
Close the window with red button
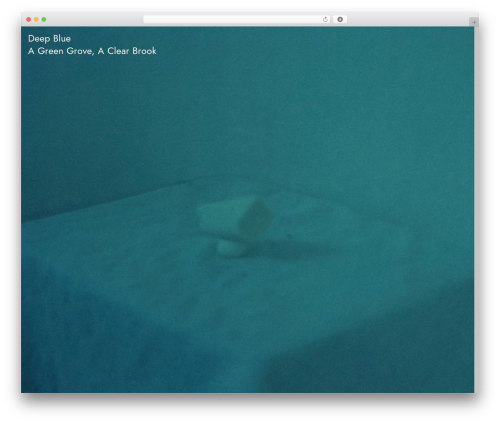click(x=29, y=19)
